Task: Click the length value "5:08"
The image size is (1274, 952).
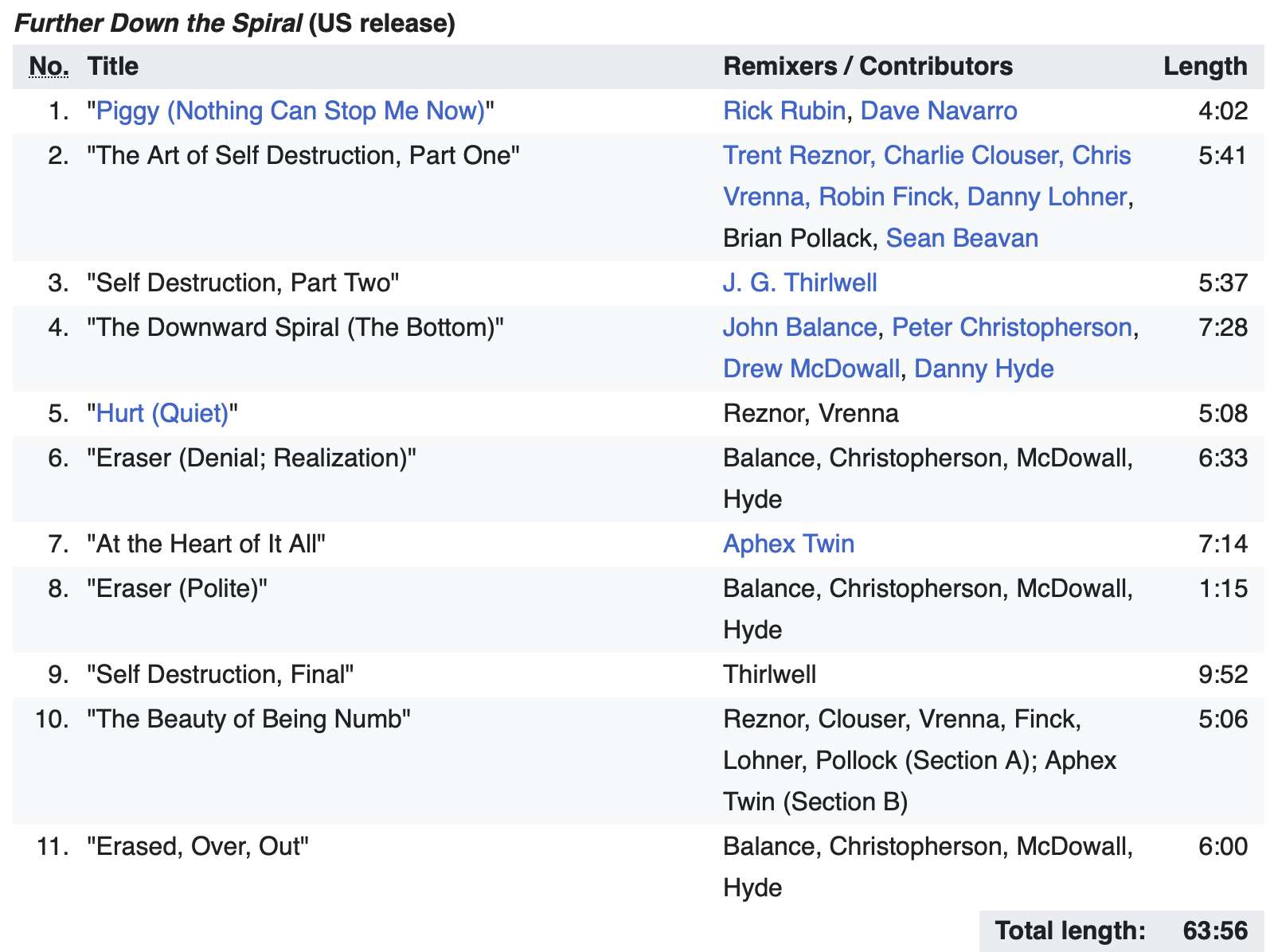Action: [1223, 413]
